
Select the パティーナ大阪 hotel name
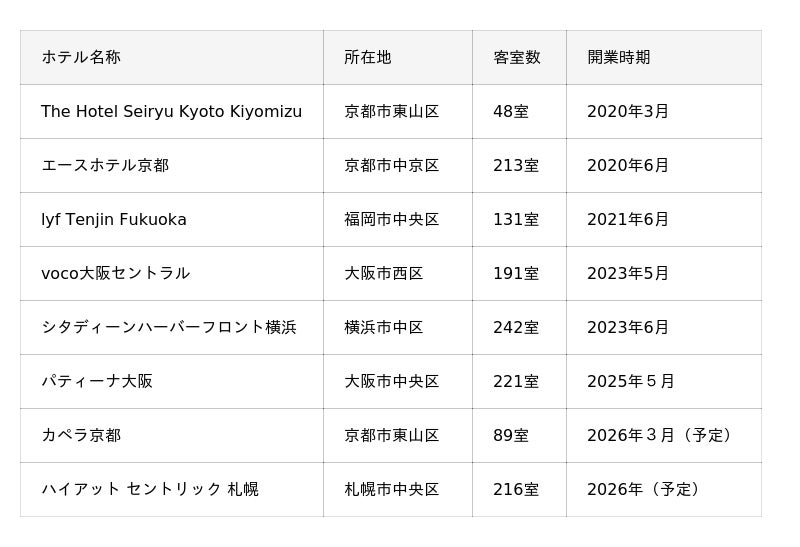coord(97,382)
